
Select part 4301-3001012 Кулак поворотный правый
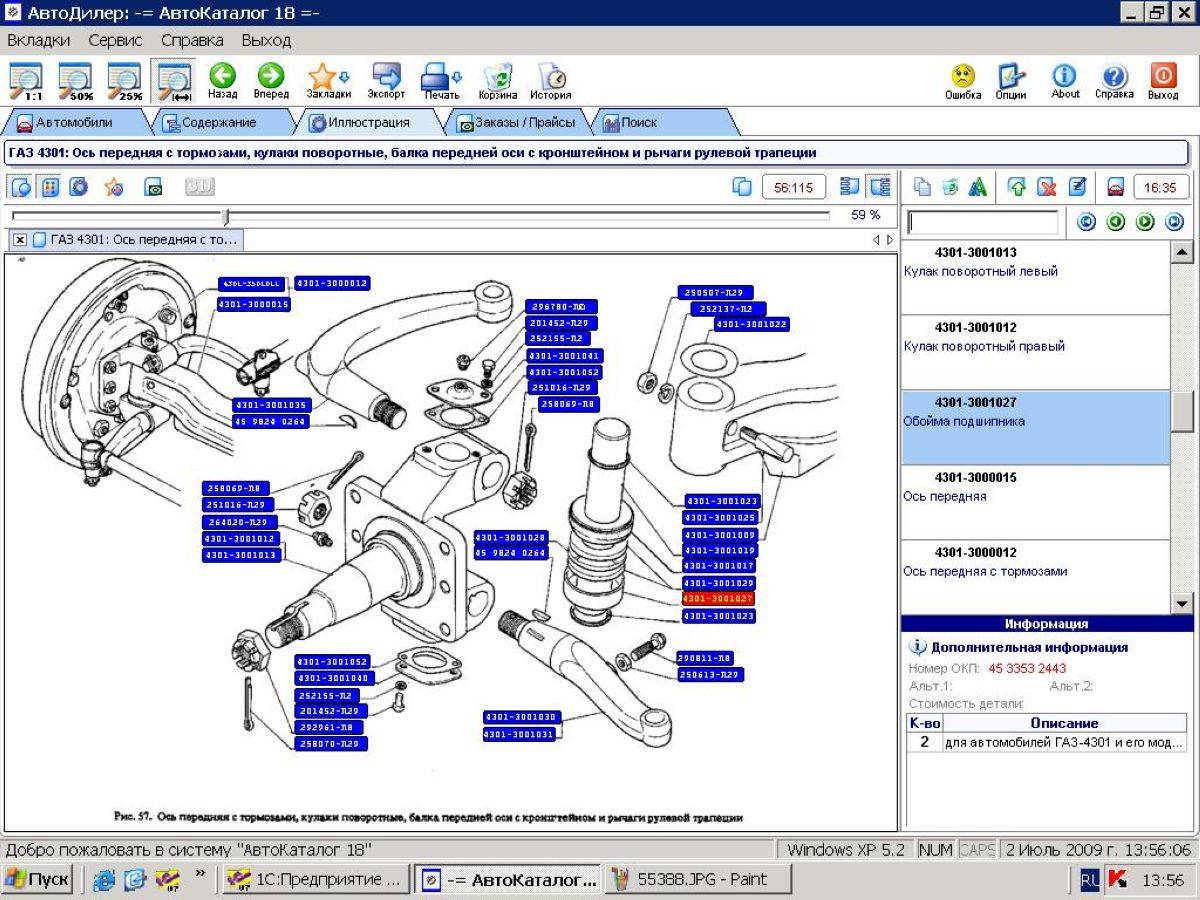[x=1035, y=352]
